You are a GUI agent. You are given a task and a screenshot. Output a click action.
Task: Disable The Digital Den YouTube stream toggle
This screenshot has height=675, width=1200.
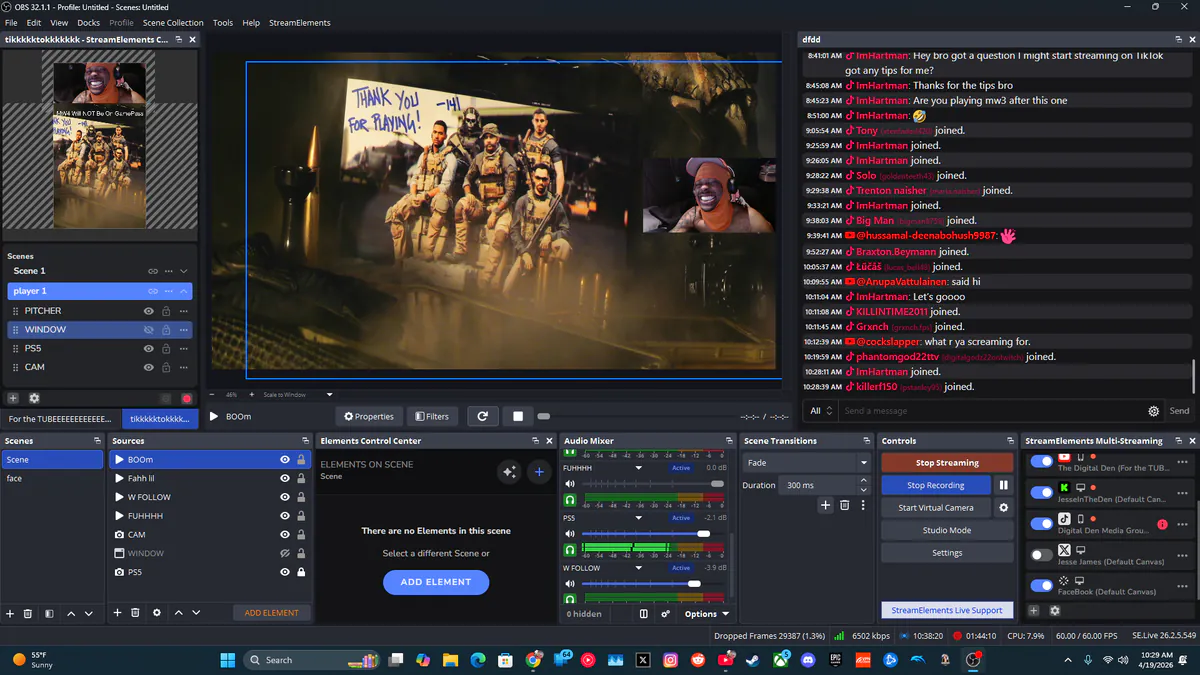(x=1042, y=462)
